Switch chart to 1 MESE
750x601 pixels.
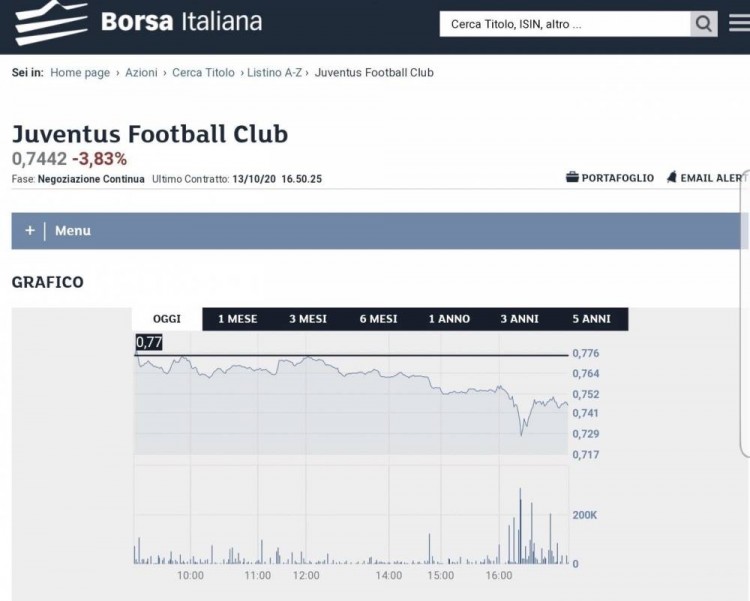coord(237,319)
